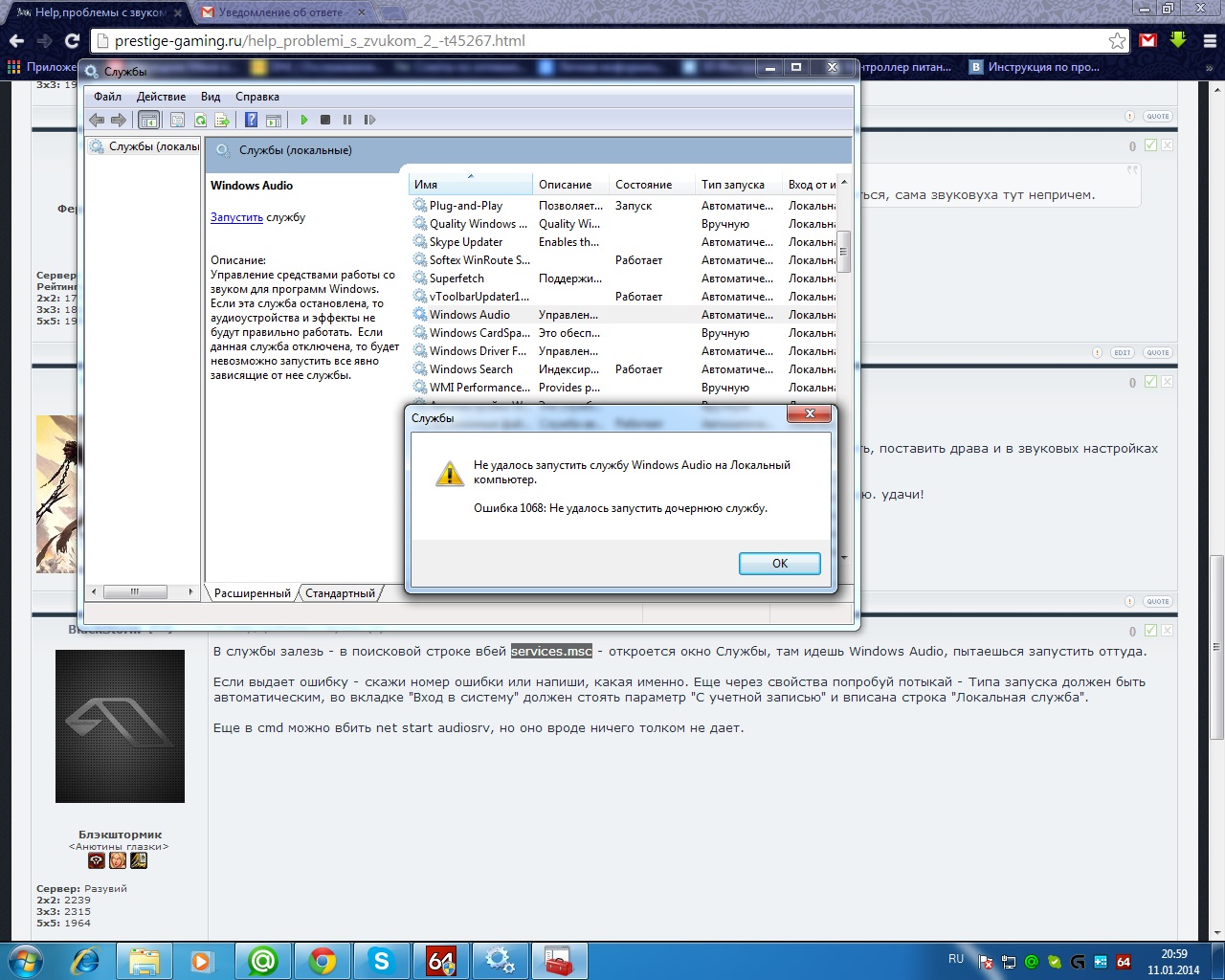Click the Pause Service toolbar icon
Viewport: 1225px width, 980px height.
click(x=346, y=120)
